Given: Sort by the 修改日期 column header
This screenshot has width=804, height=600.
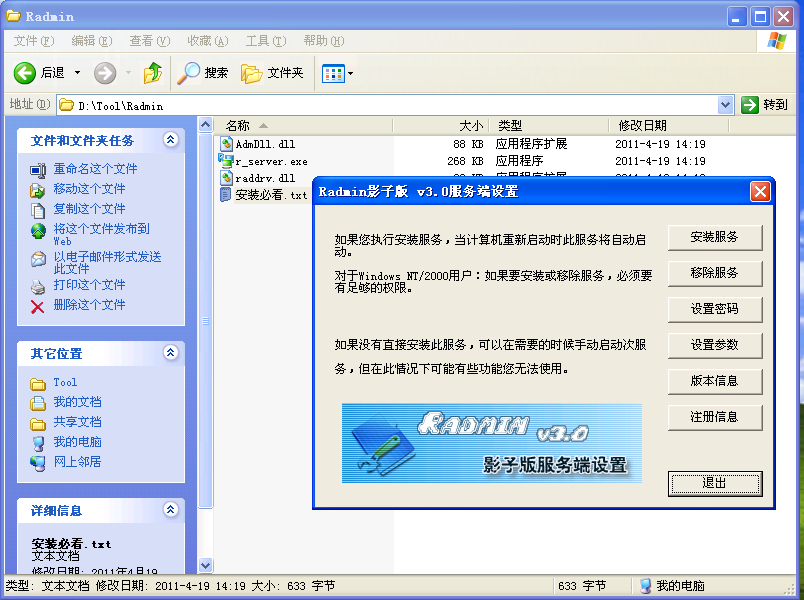Looking at the screenshot, I should coord(669,126).
